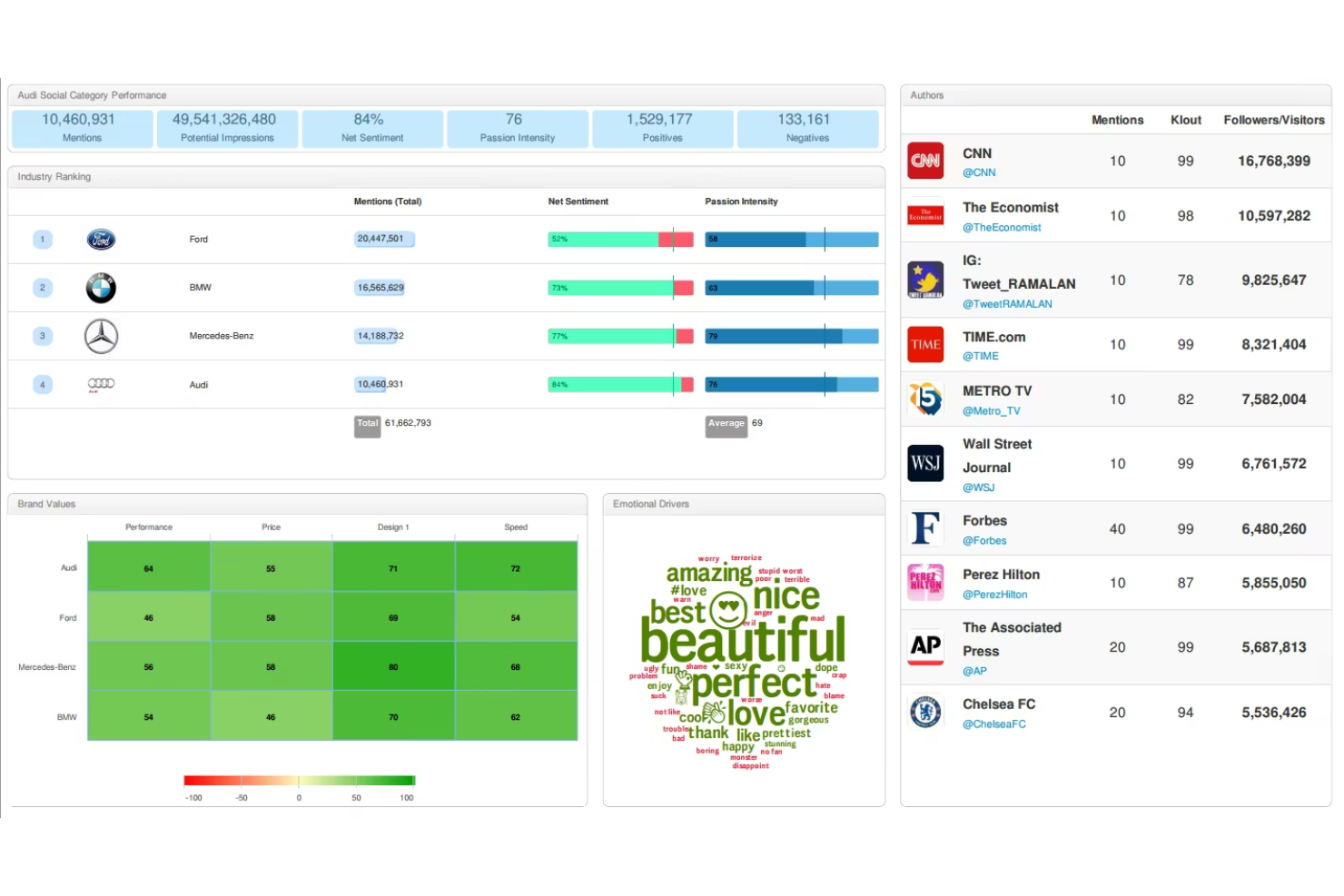Open the METRO TV avatar

pos(925,399)
